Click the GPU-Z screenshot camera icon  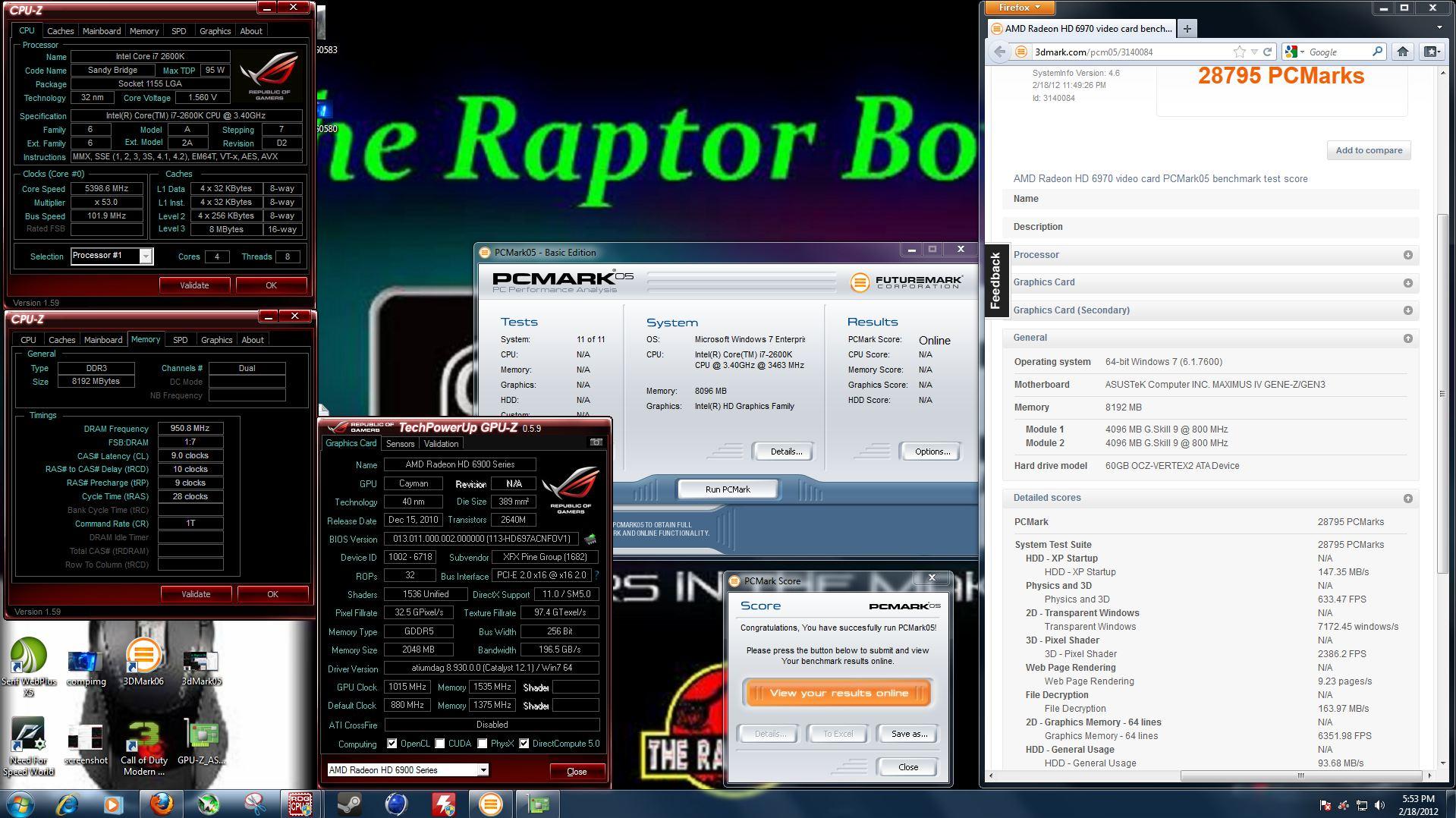pyautogui.click(x=596, y=442)
